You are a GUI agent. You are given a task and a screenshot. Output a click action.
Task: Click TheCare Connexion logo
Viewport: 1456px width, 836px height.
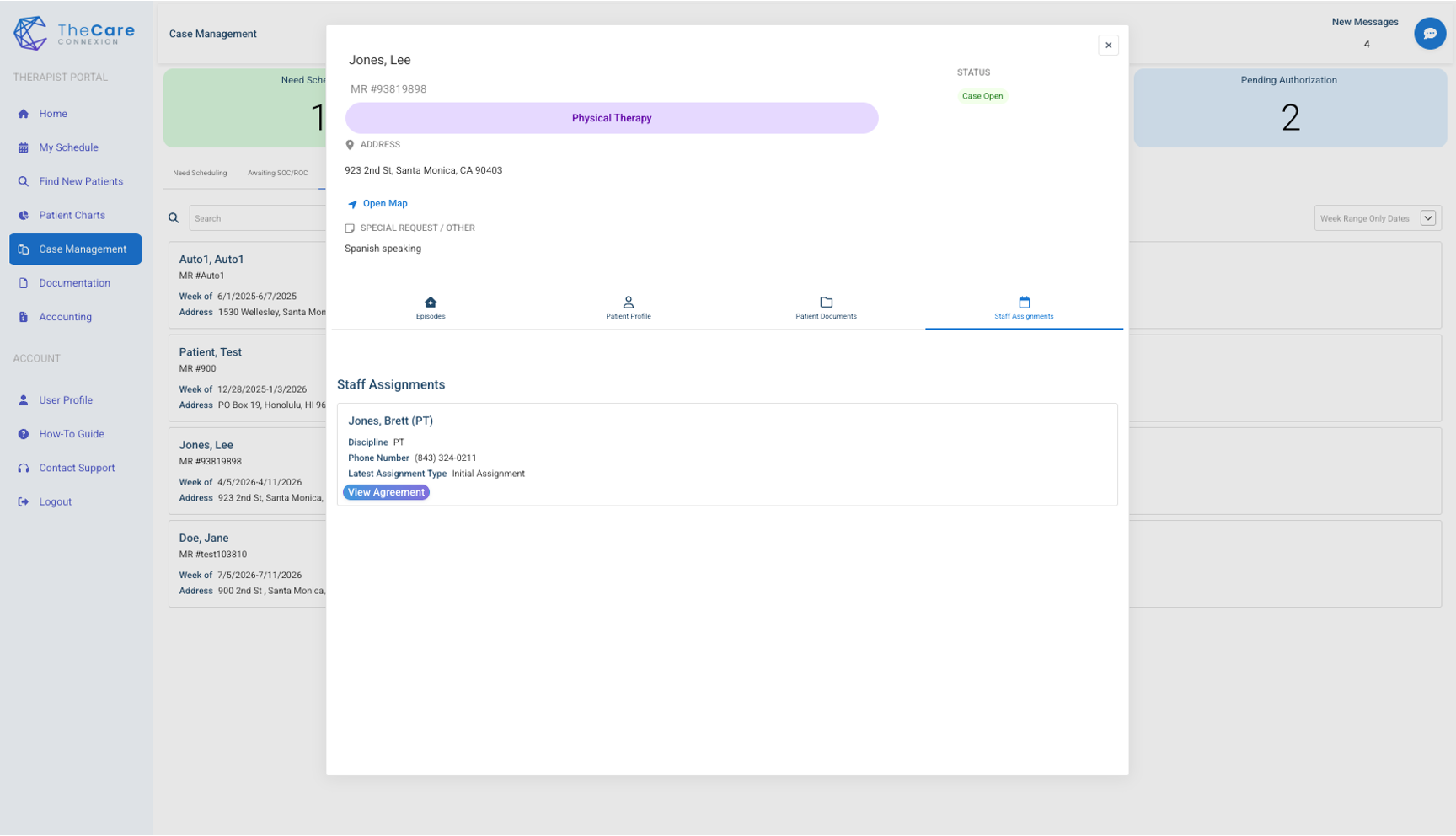pos(74,33)
